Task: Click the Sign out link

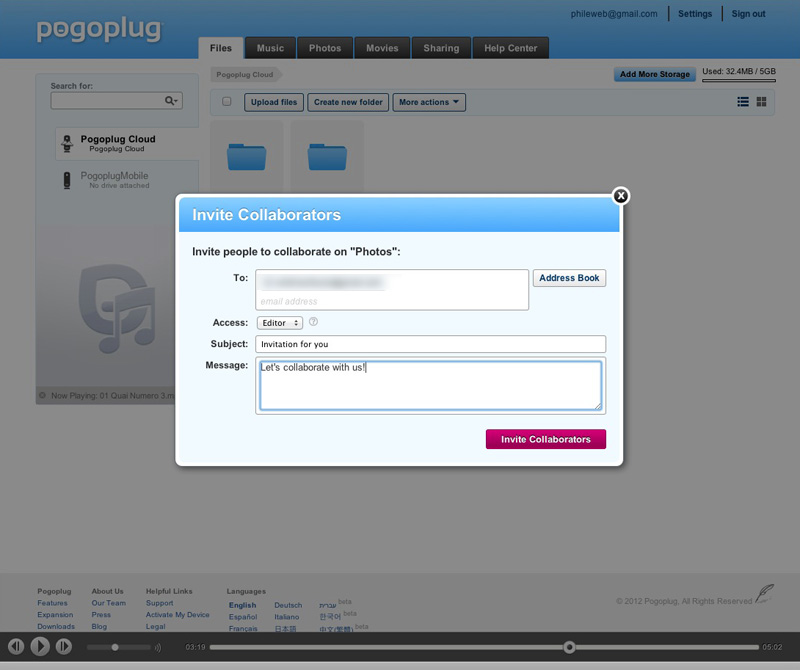Action: (748, 14)
